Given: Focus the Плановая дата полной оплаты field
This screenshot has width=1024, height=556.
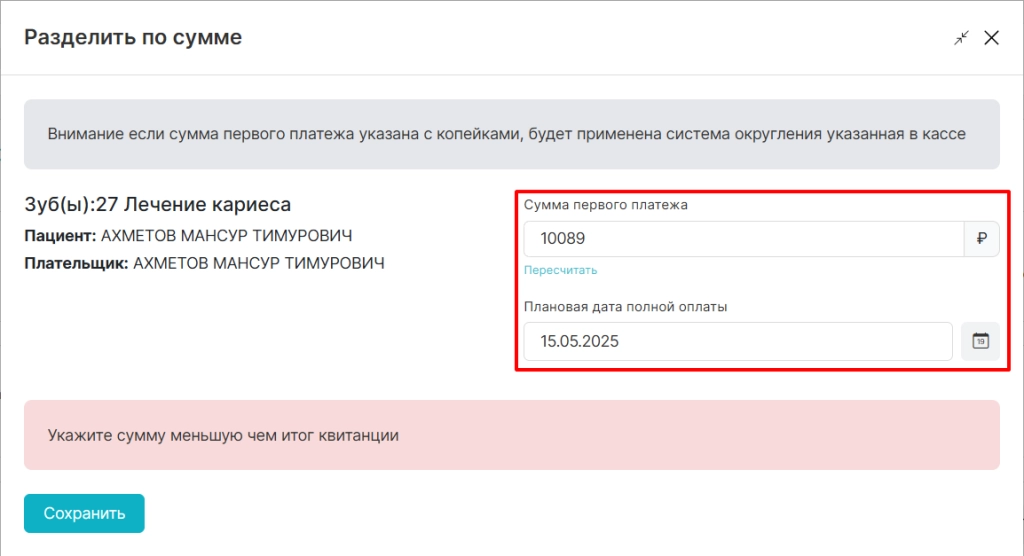Looking at the screenshot, I should click(x=738, y=341).
